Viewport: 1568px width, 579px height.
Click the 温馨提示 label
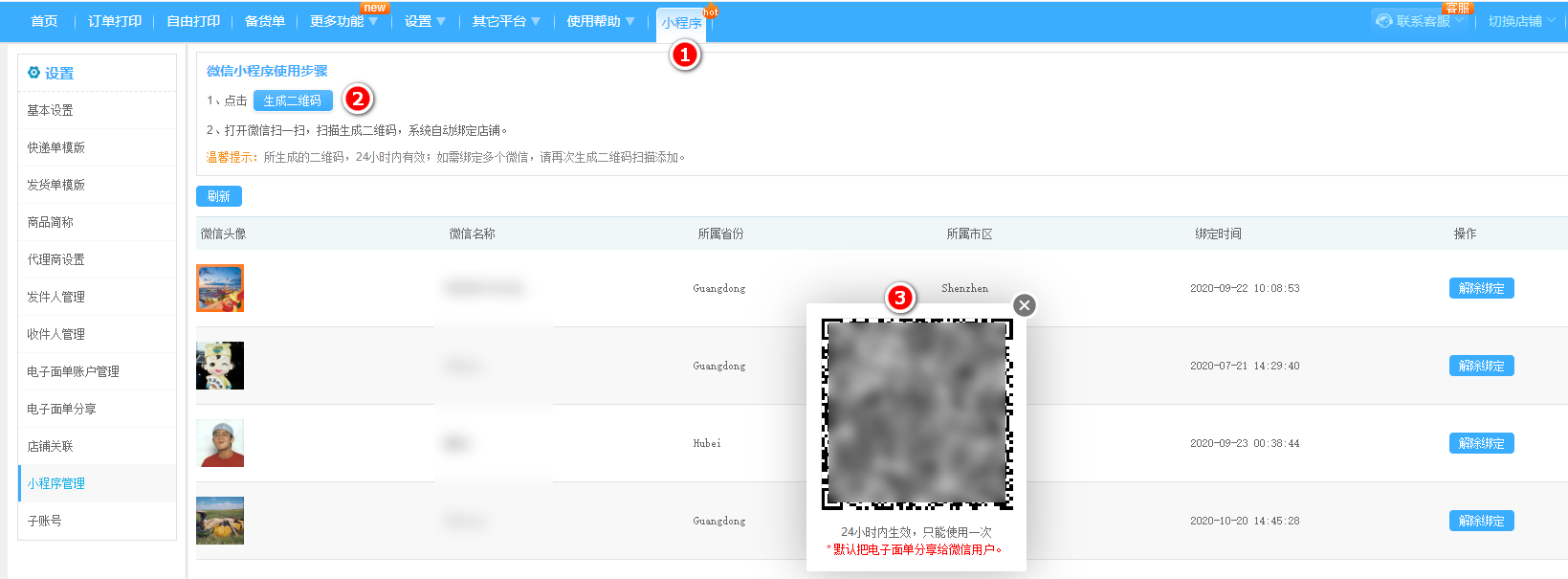click(x=232, y=157)
